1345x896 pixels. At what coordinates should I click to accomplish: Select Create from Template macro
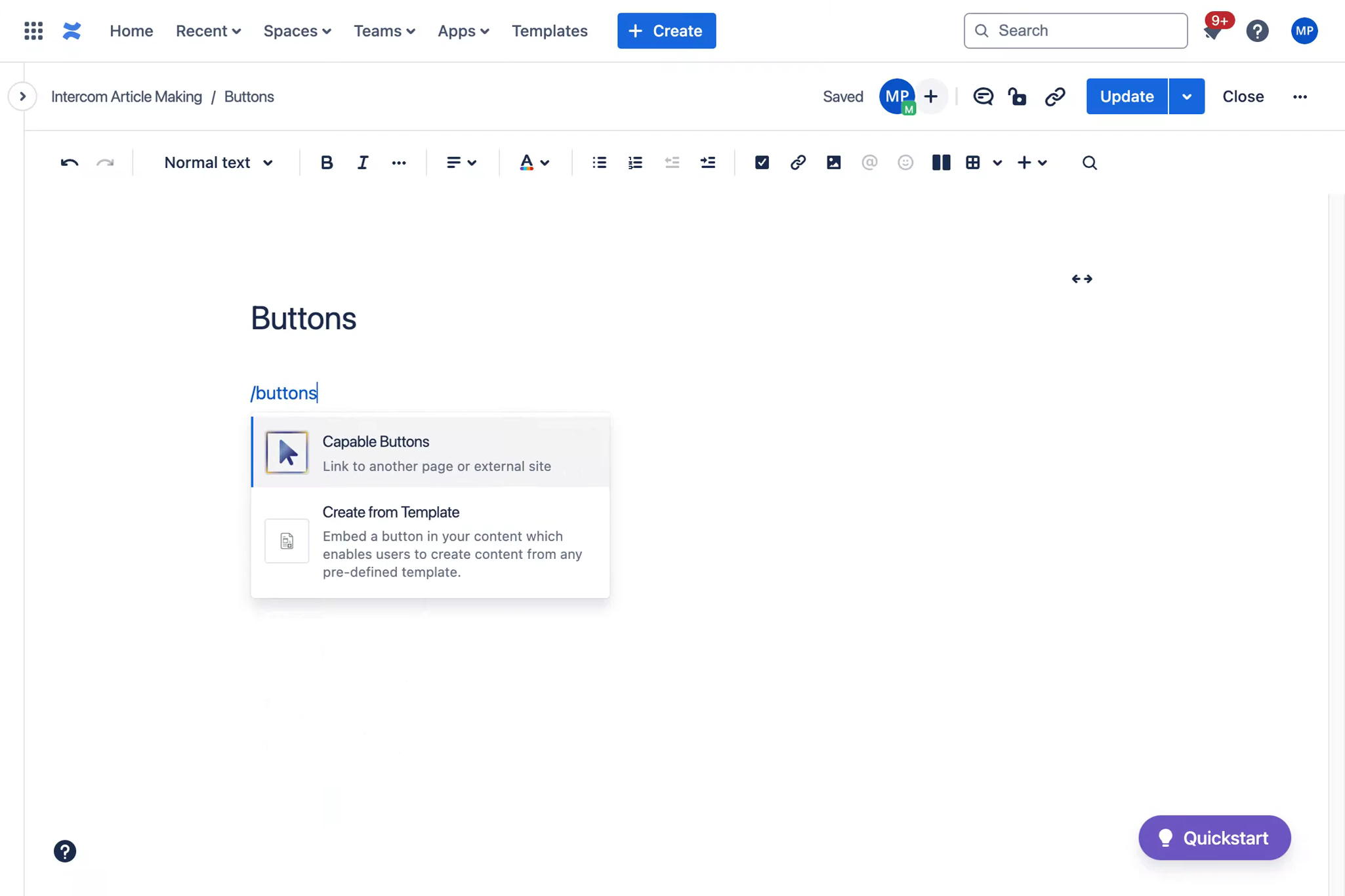[430, 541]
